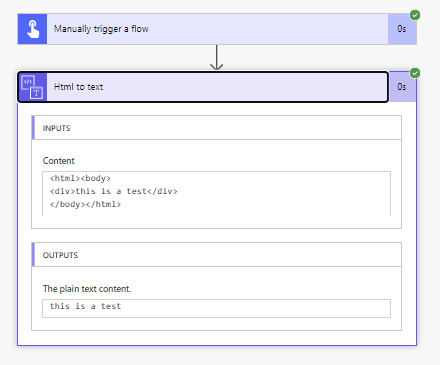Image resolution: width=440 pixels, height=365 pixels.
Task: Click the plain text content output field
Action: (x=216, y=308)
